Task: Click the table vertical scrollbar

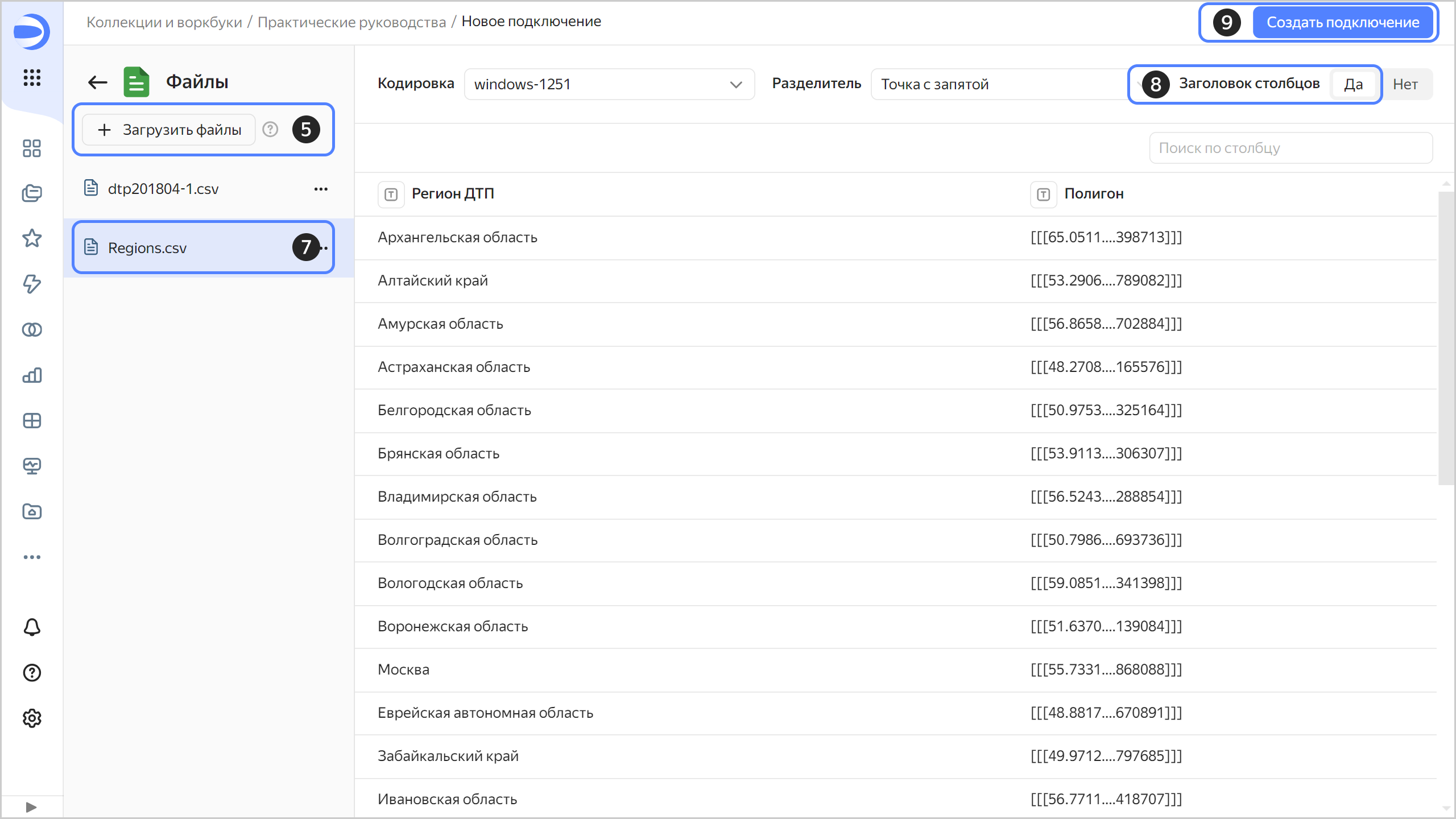Action: coord(1446,338)
